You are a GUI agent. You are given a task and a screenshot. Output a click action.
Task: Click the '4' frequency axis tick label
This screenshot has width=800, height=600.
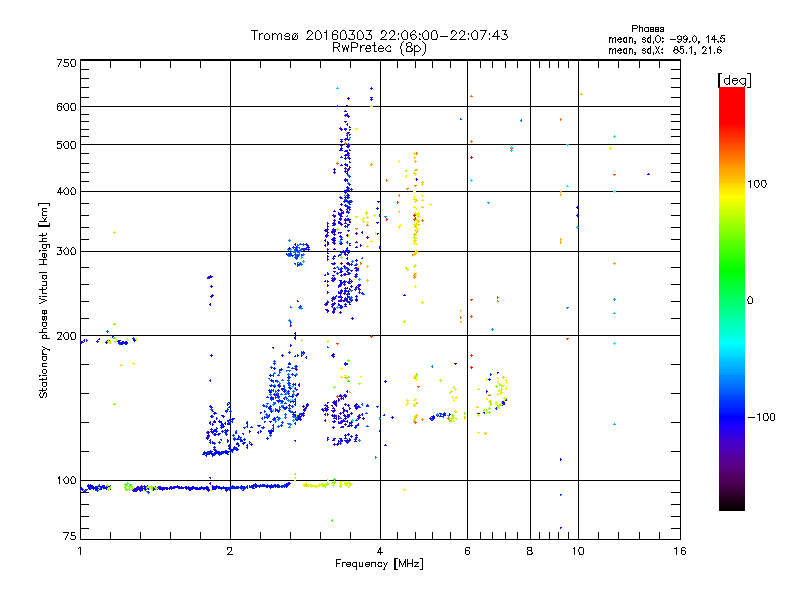380,551
